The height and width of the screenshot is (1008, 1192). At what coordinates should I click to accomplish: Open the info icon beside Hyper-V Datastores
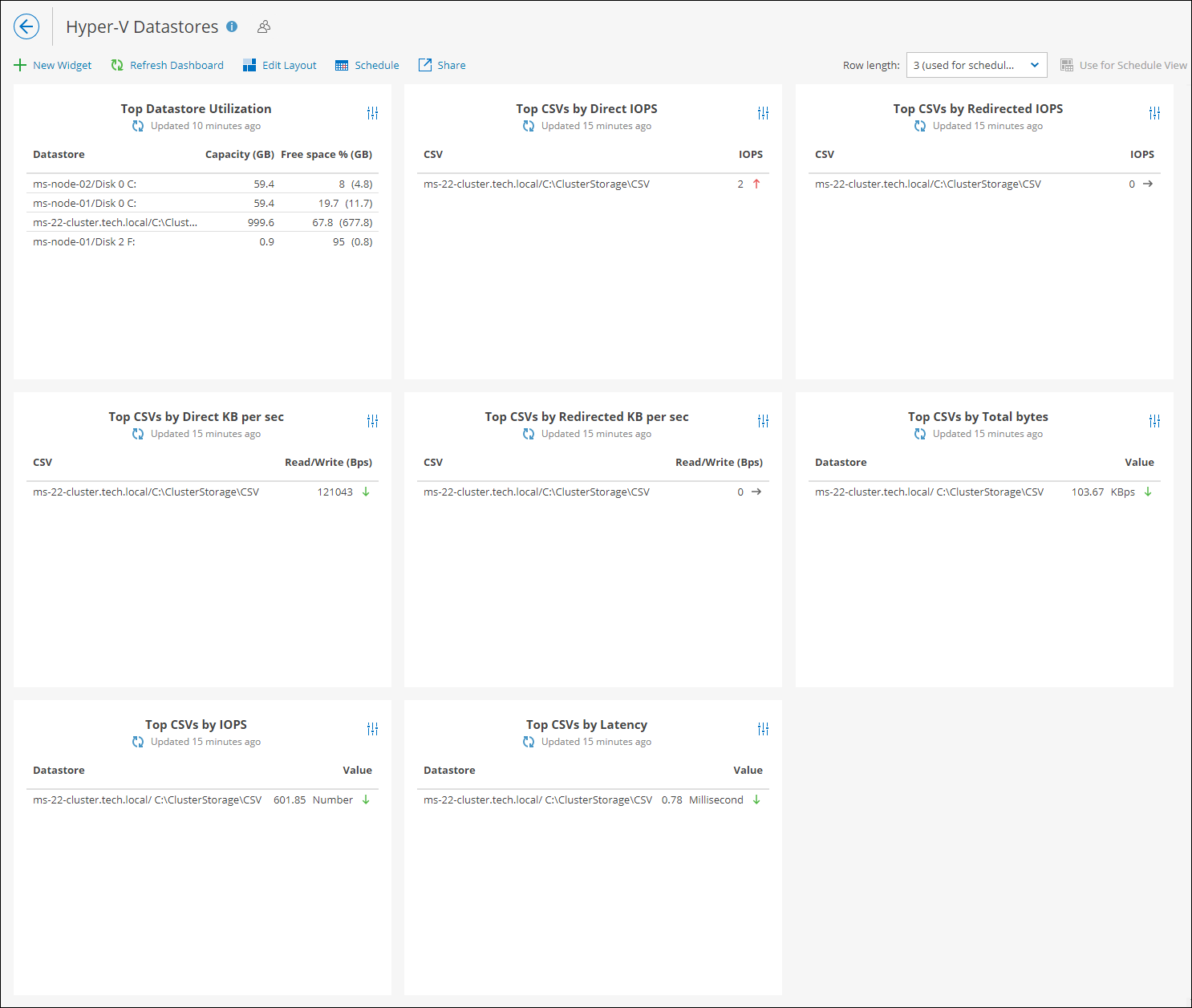(232, 26)
